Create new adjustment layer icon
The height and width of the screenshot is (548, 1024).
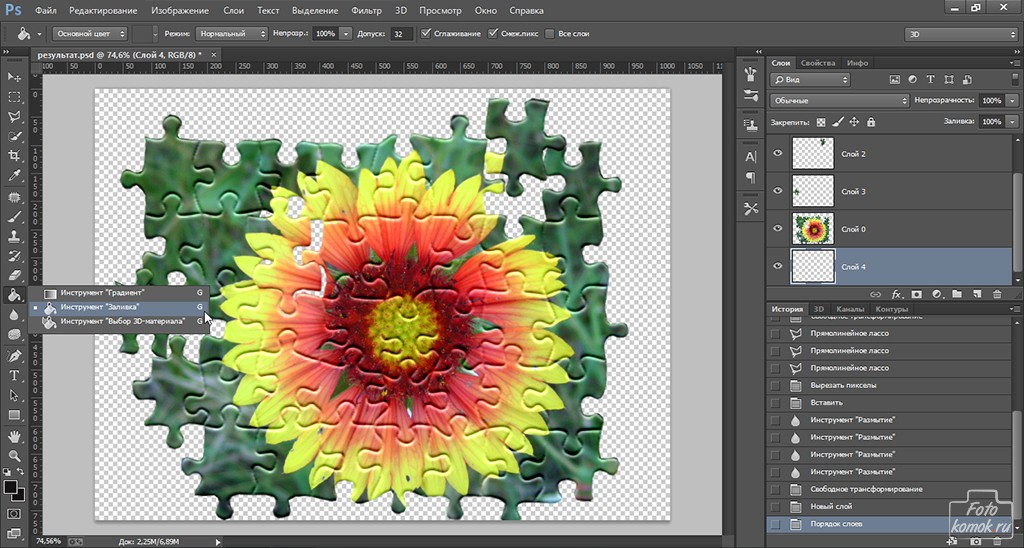click(x=936, y=295)
